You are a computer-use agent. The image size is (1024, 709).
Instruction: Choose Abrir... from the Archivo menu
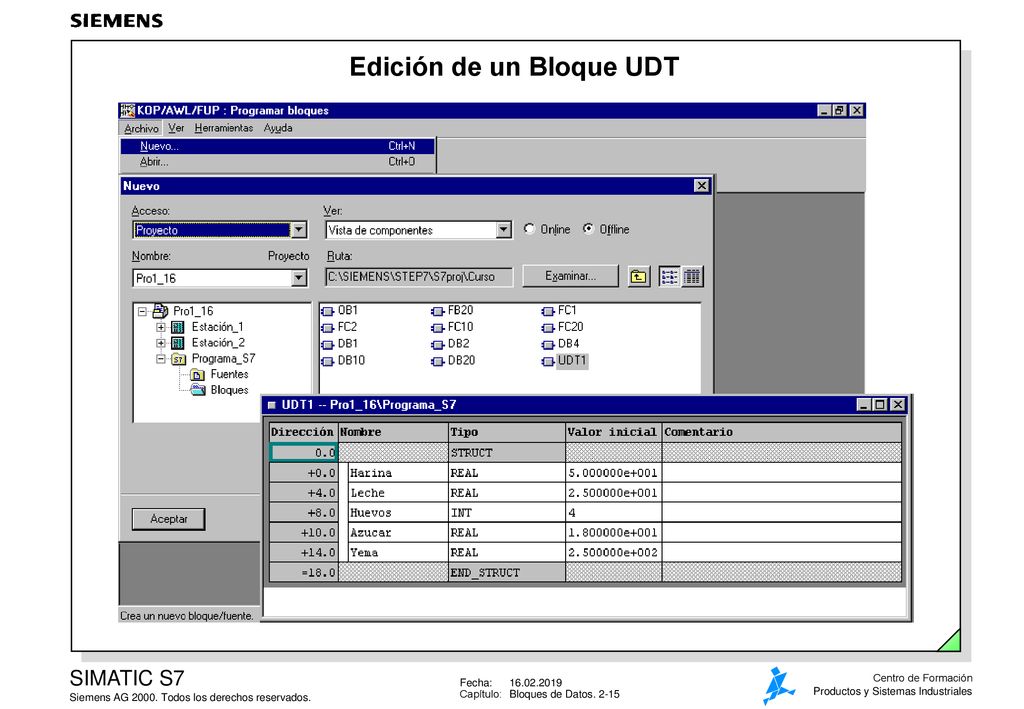278,162
